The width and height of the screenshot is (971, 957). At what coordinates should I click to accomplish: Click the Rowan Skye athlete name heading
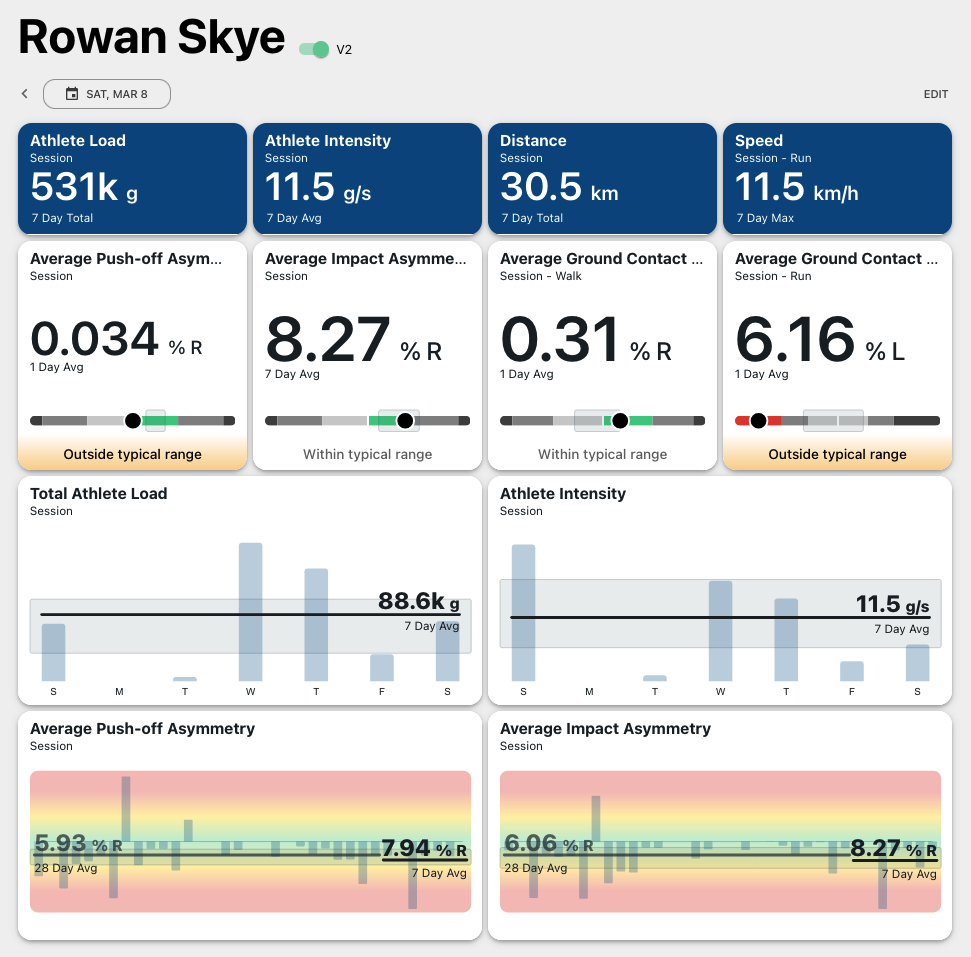click(152, 37)
